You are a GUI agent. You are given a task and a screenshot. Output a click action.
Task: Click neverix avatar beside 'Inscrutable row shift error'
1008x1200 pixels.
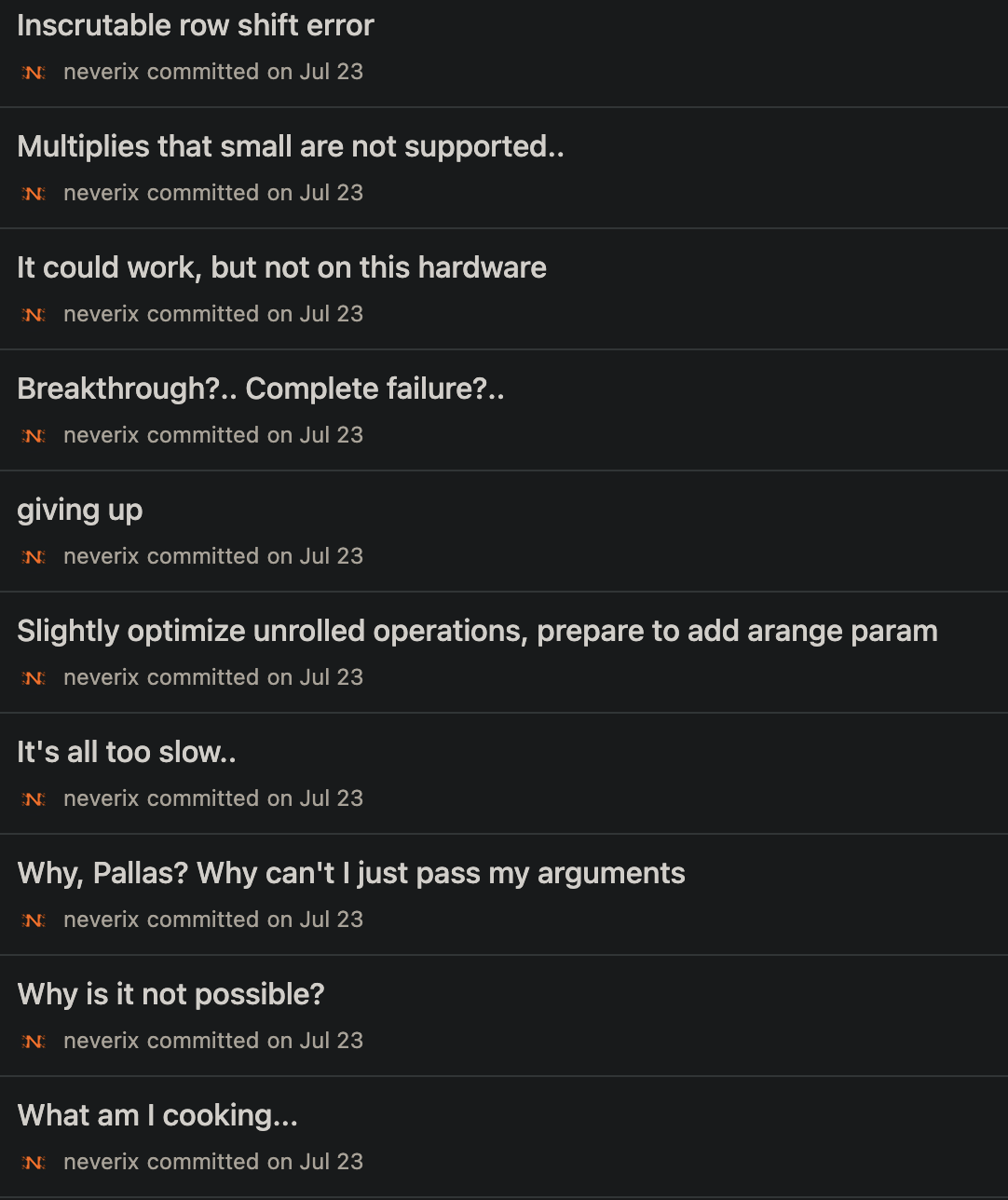coord(34,73)
